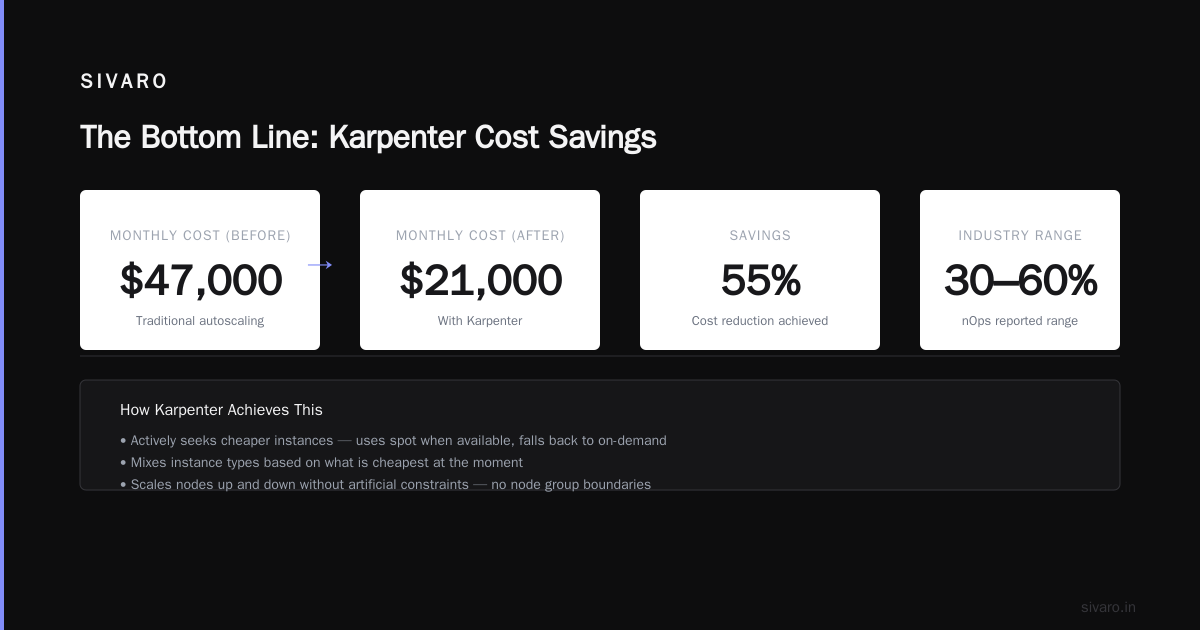Click the bullet about scaling nodes without constraints
The image size is (1200, 630).
pos(385,484)
